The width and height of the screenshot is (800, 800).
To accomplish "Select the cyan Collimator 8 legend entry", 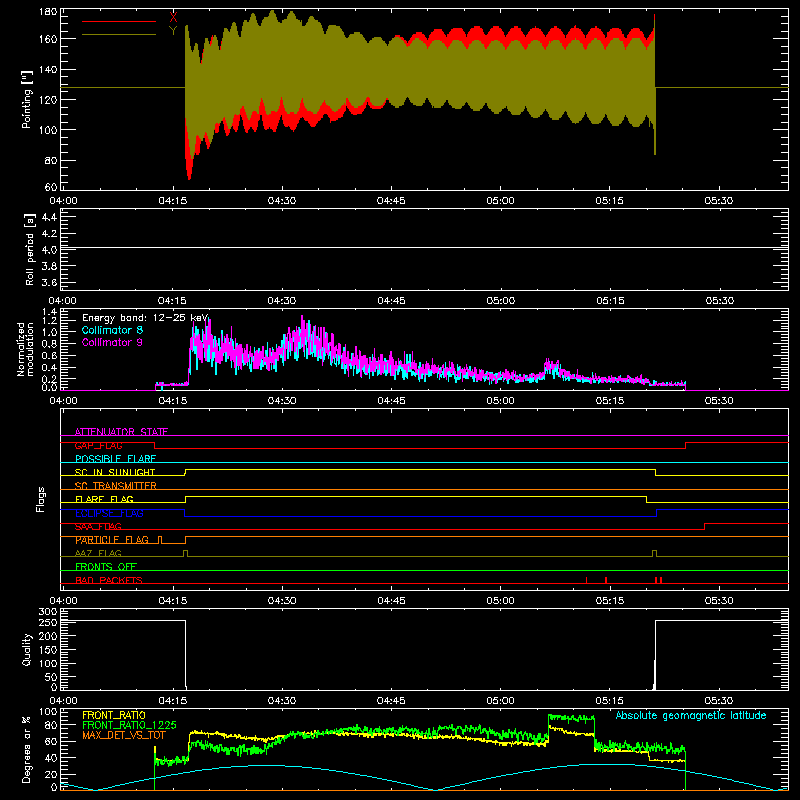I will [x=112, y=331].
